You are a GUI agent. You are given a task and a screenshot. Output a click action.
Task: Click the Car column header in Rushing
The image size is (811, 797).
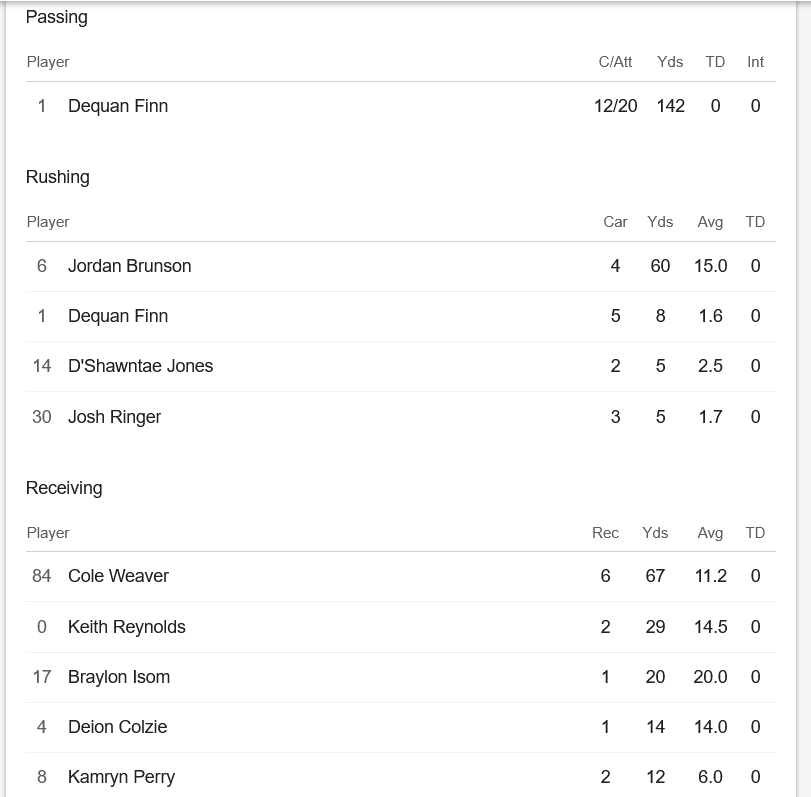pyautogui.click(x=615, y=222)
